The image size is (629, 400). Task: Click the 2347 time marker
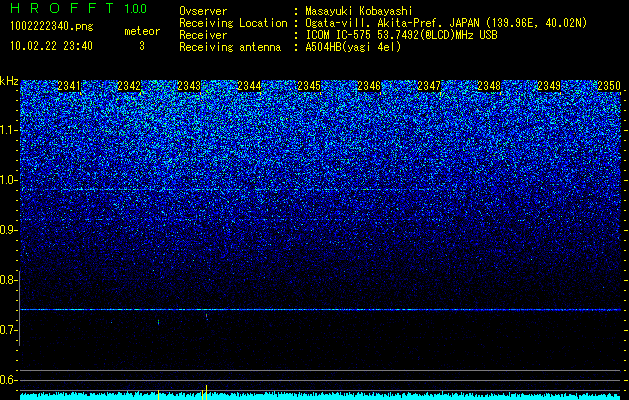[429, 86]
